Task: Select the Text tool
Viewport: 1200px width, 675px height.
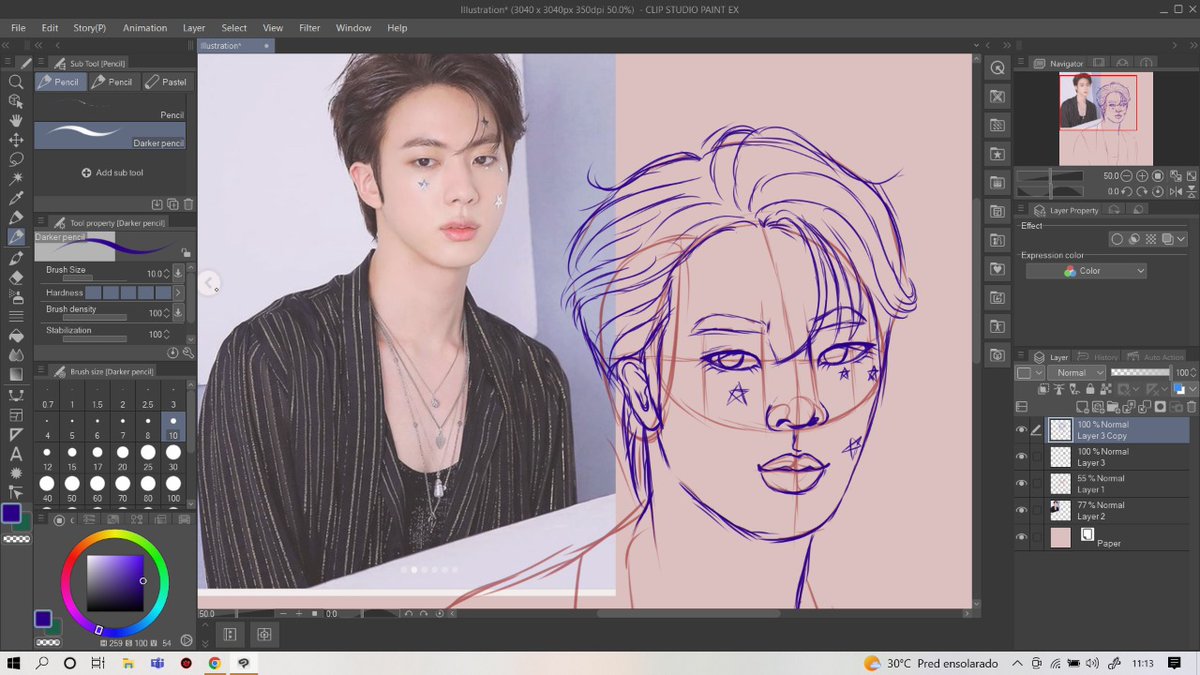Action: tap(16, 453)
